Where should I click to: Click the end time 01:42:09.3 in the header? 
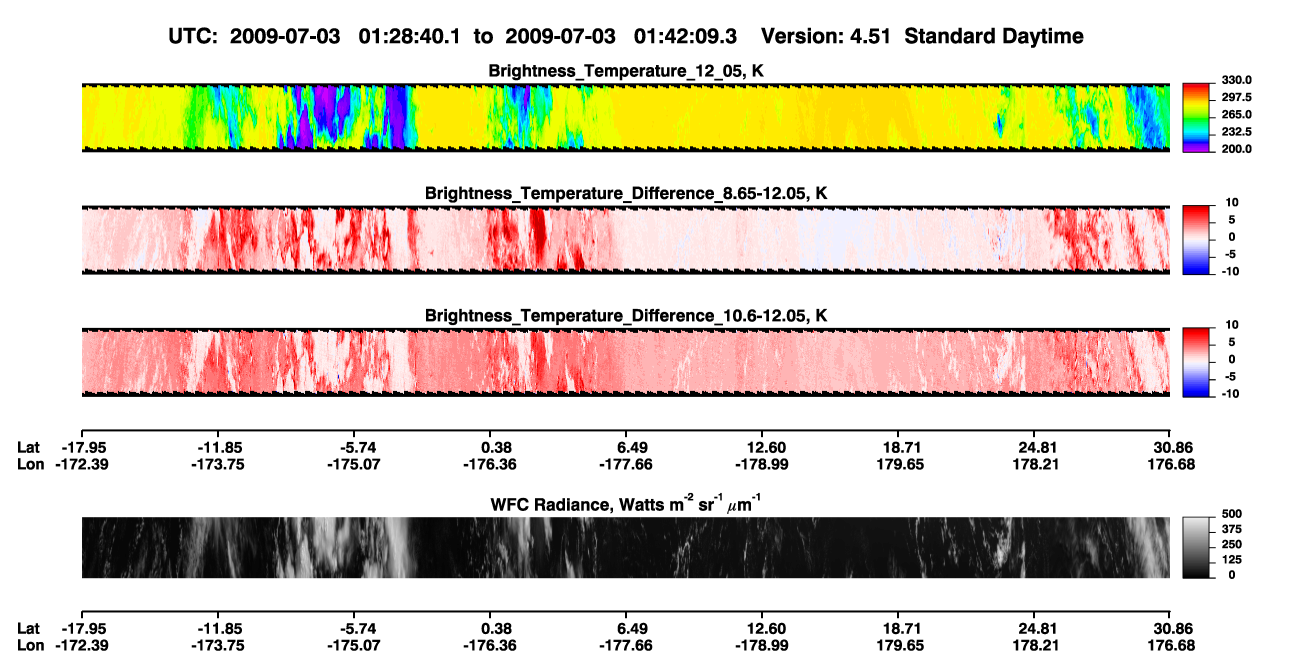tap(686, 36)
